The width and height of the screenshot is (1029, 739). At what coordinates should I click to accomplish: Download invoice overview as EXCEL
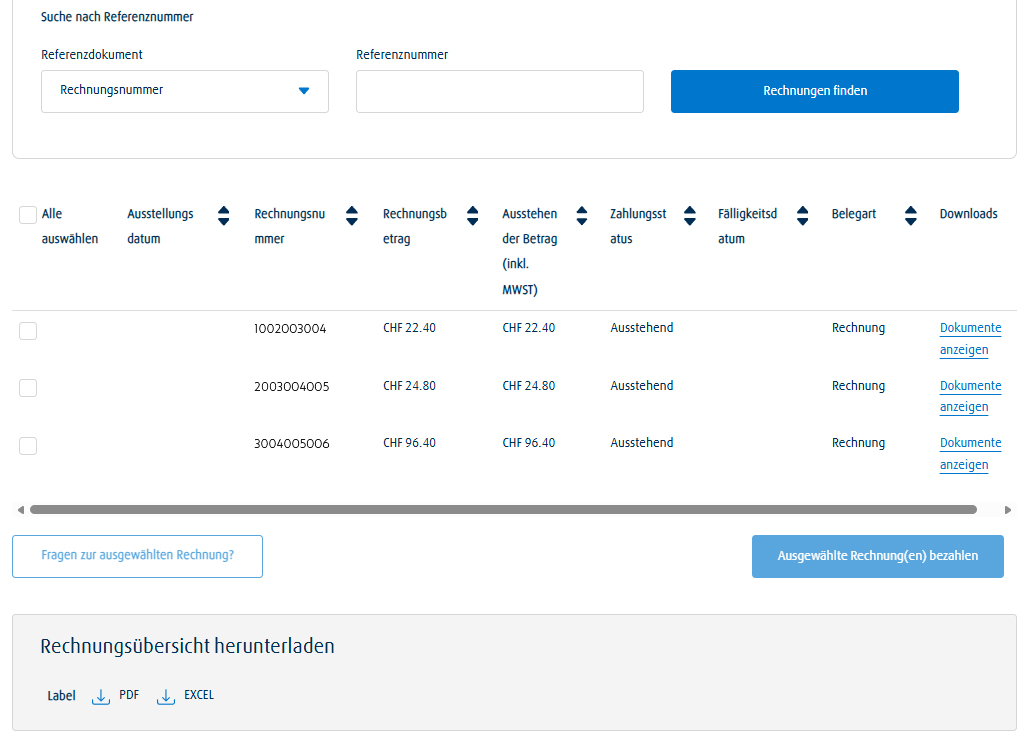[x=186, y=696]
